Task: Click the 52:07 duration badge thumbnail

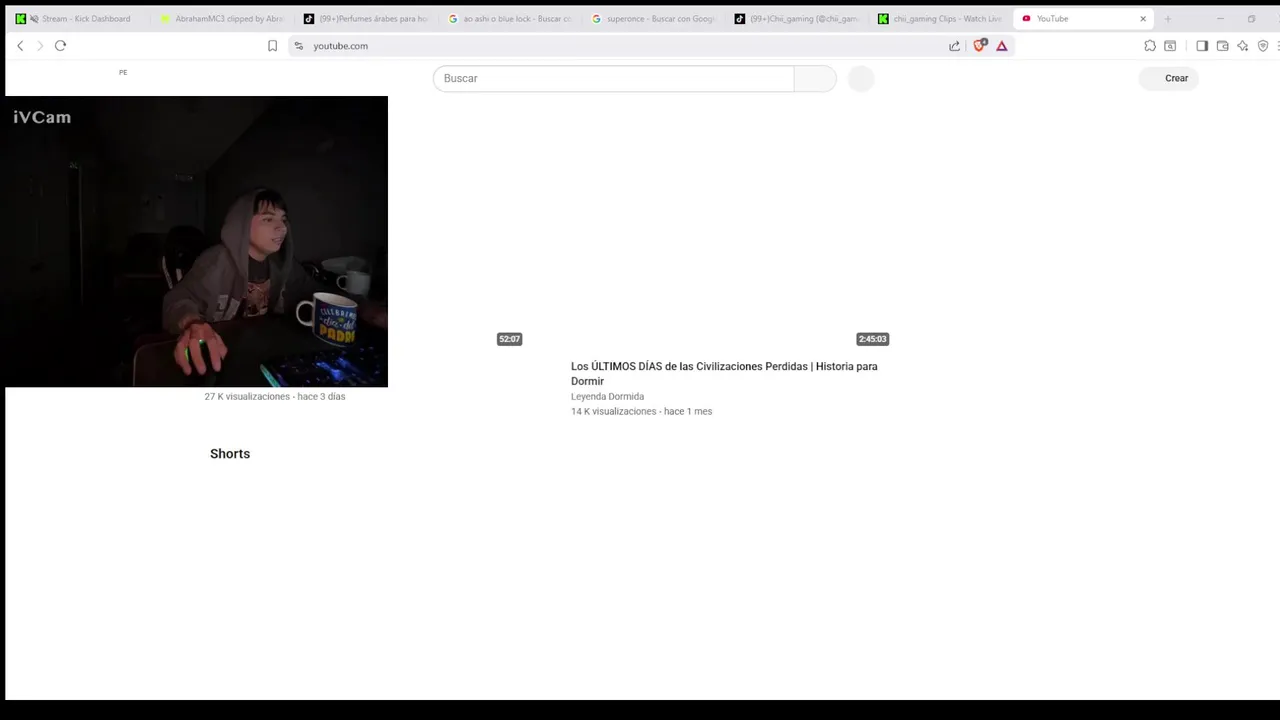Action: [509, 339]
